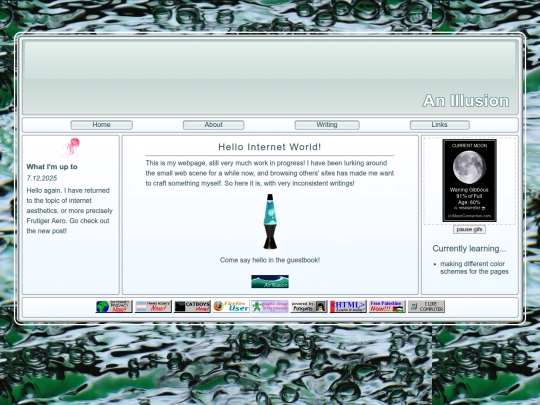This screenshot has height=405, width=540.
Task: Open the HTML Learn it today badge
Action: [348, 306]
